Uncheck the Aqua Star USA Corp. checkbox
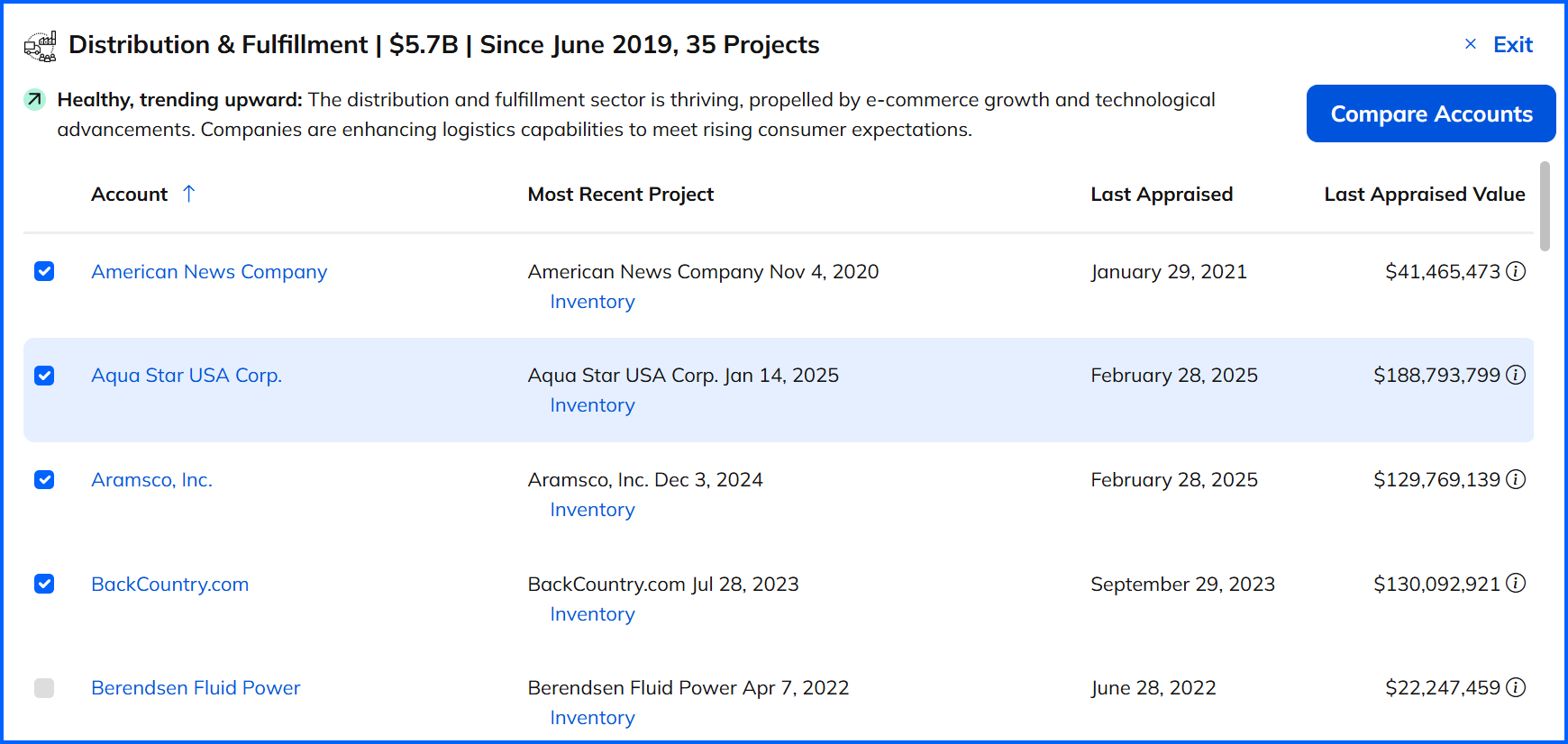 coord(44,376)
